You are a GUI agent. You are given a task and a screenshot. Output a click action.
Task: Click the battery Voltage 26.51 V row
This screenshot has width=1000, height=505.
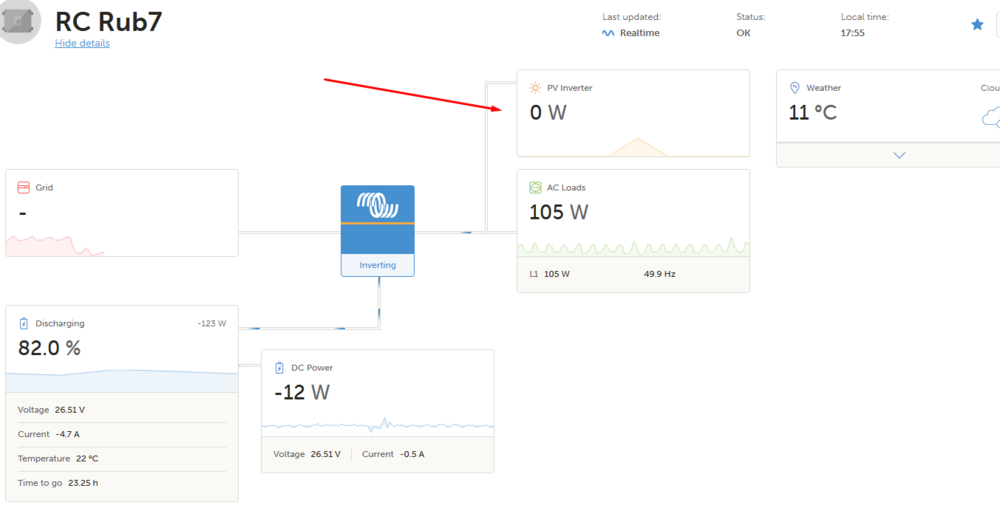[x=122, y=410]
